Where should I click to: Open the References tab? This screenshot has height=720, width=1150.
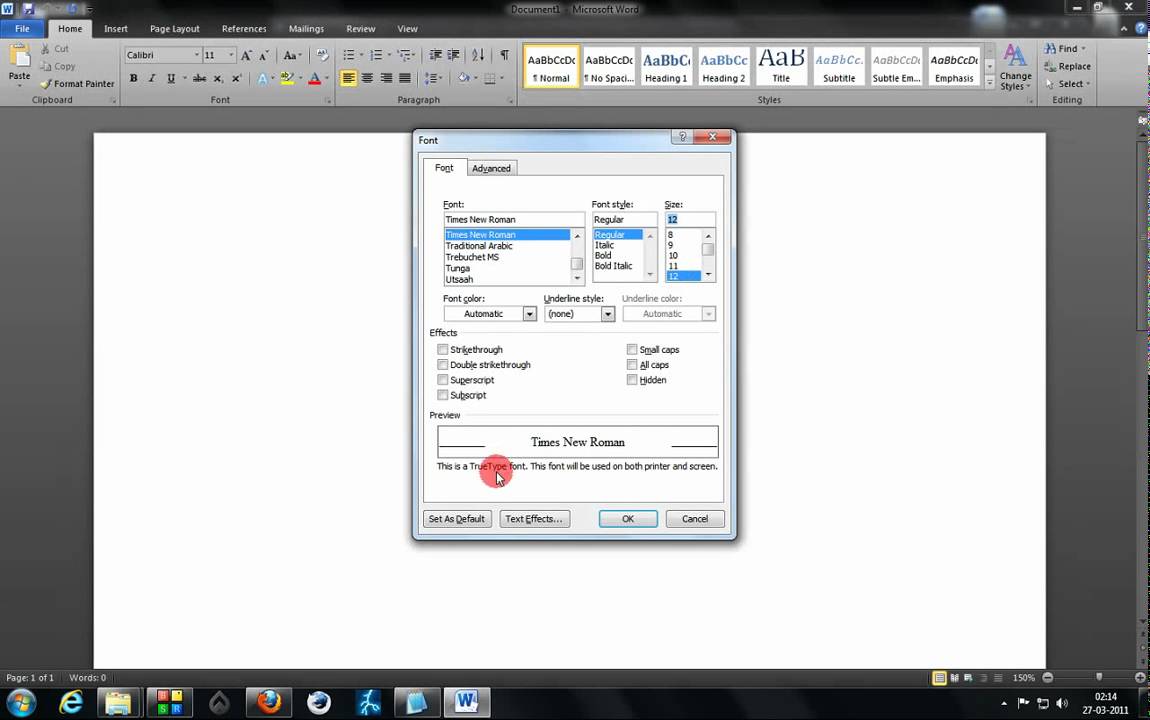[243, 29]
